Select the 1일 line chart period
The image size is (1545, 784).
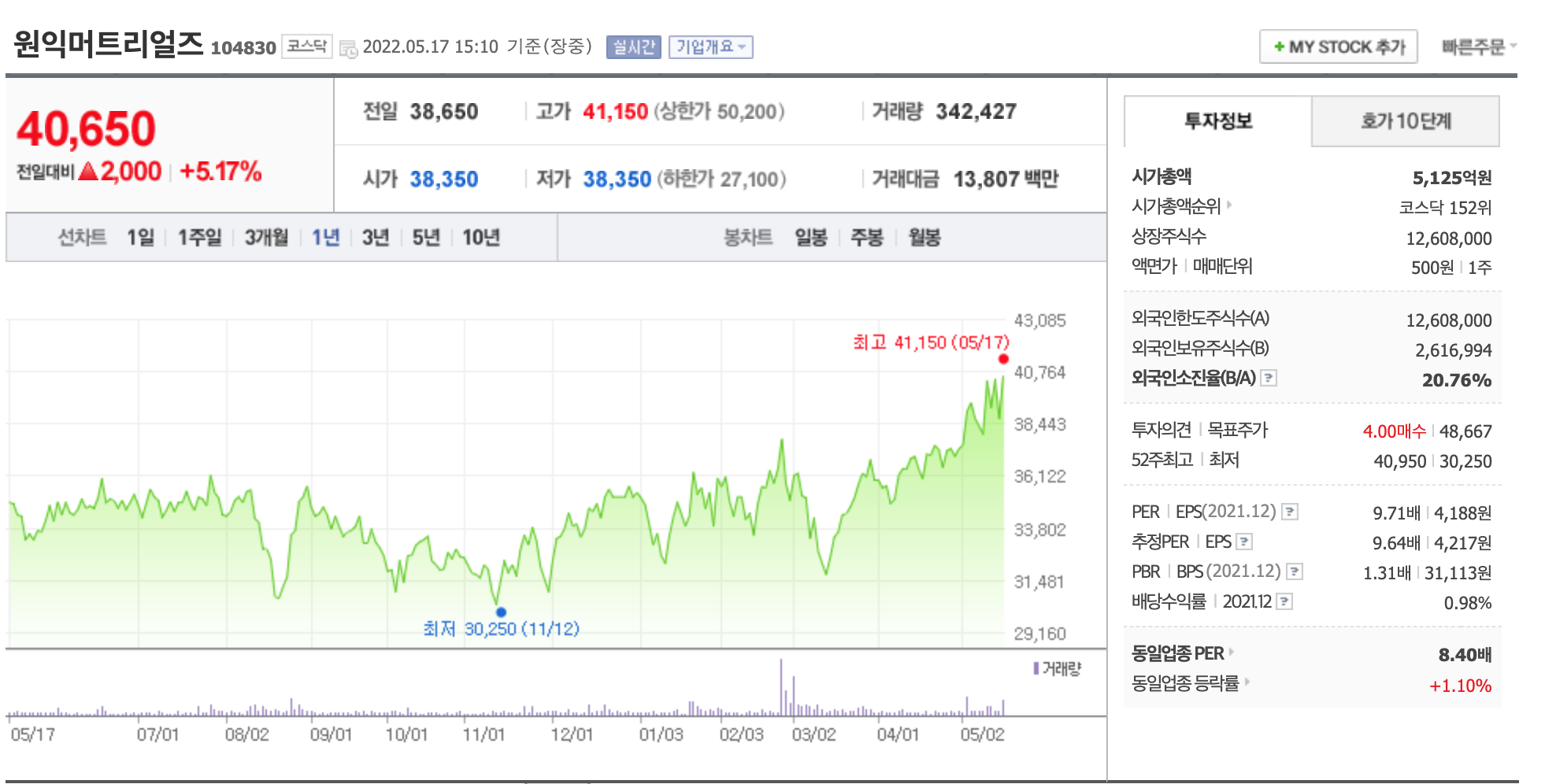coord(141,237)
